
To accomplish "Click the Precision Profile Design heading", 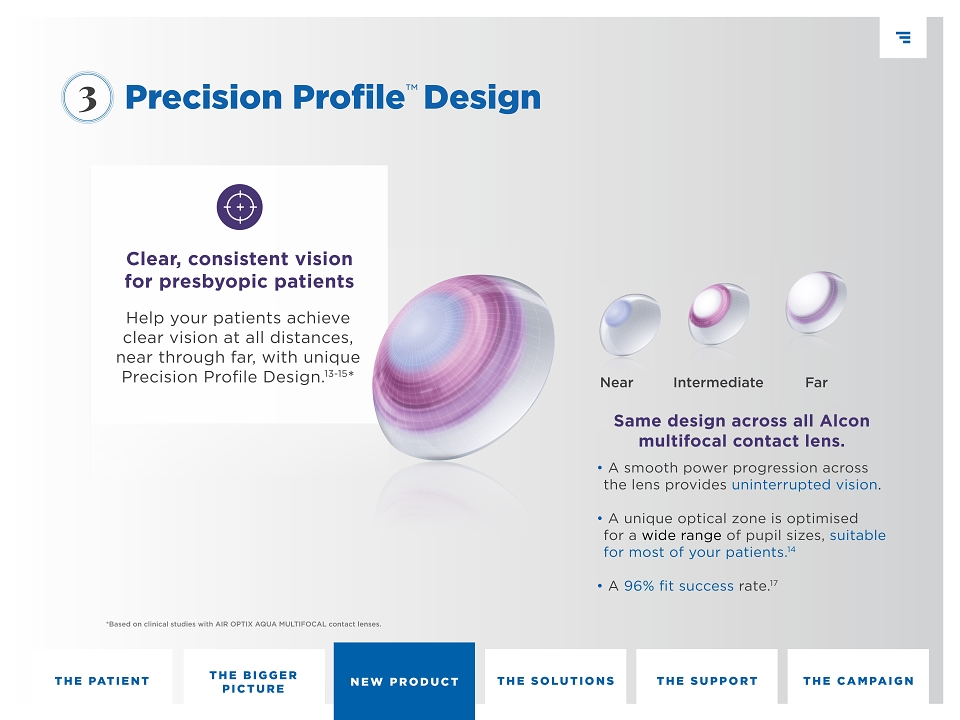I will [x=332, y=97].
